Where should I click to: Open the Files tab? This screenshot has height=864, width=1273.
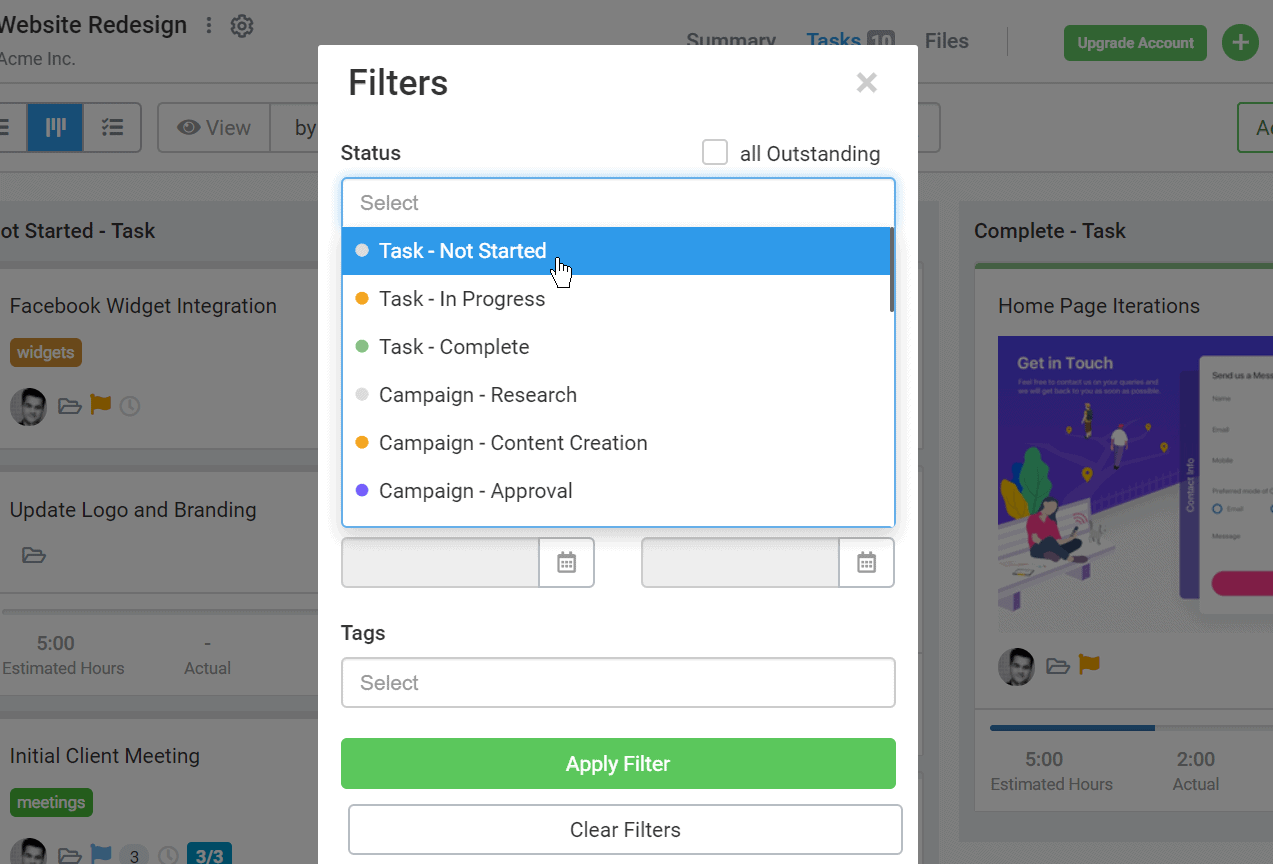pos(946,41)
